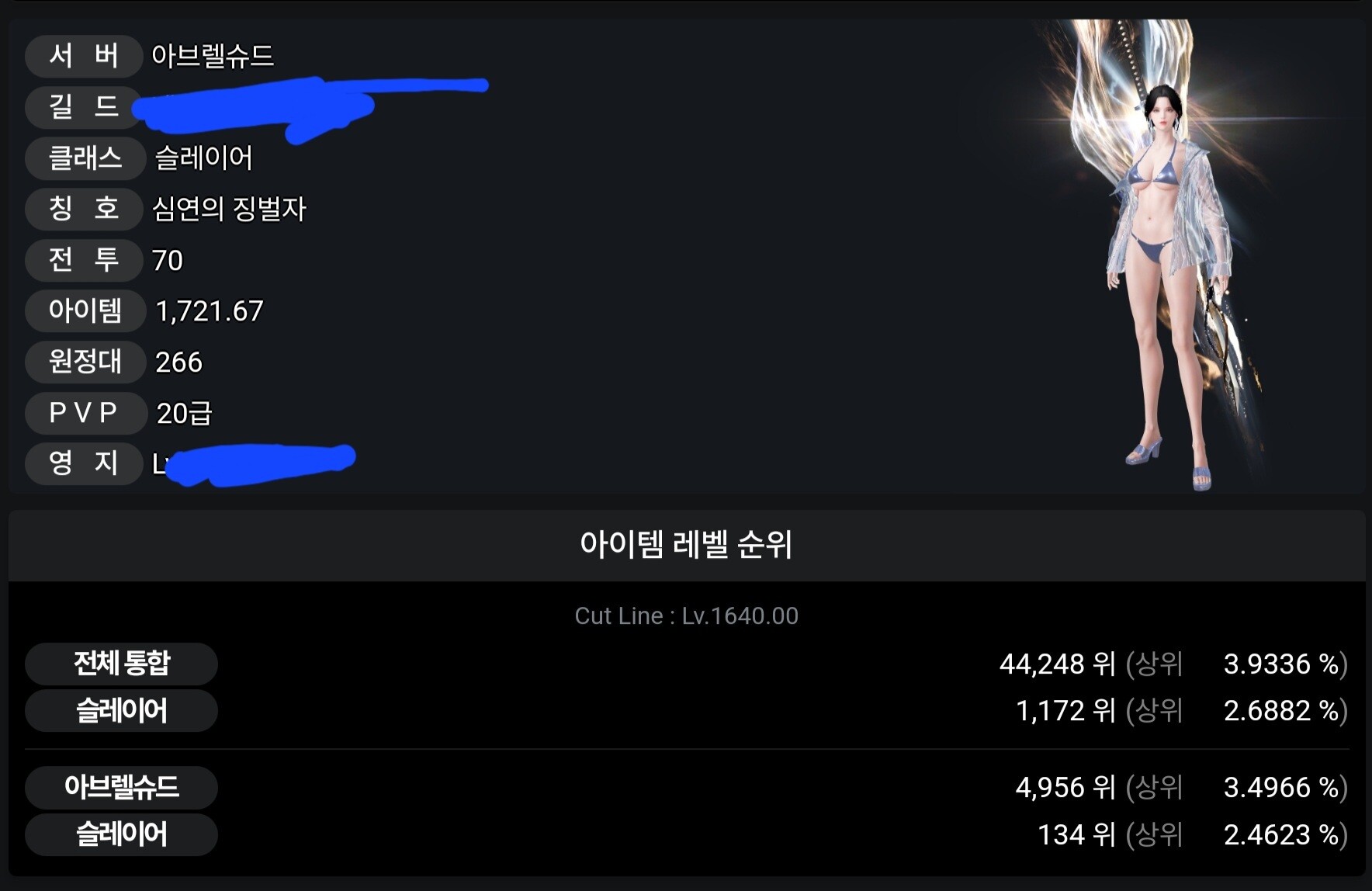Click the 길드 label pill
Screen dimensions: 1372x891
click(x=82, y=106)
